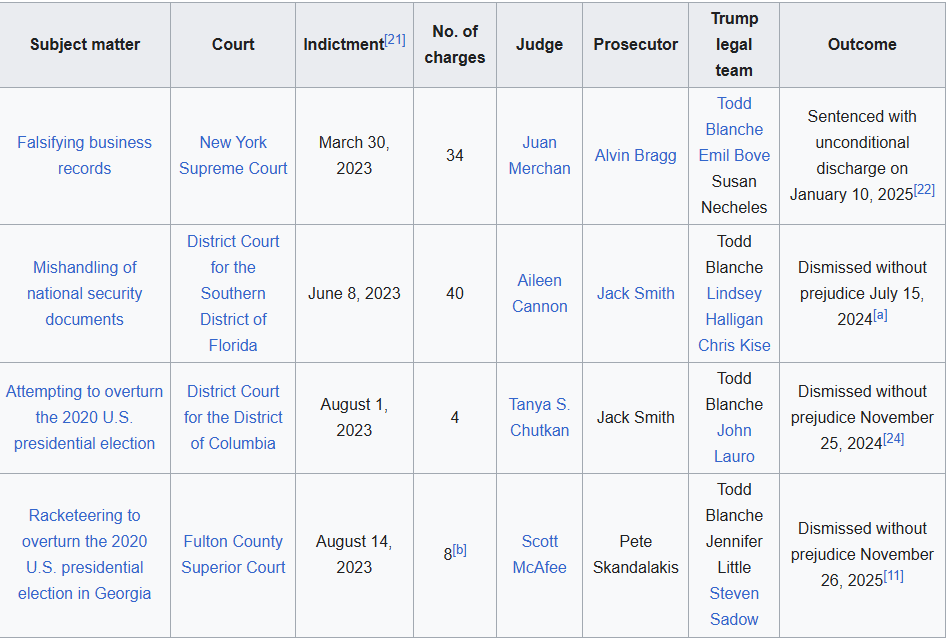The image size is (946, 638).
Task: Select the Dismissed without prejudice July 15 text
Action: tap(862, 293)
